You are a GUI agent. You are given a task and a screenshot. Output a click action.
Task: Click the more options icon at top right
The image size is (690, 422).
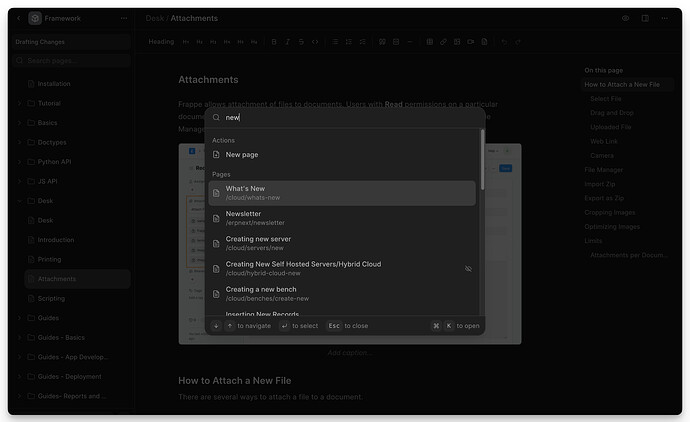pyautogui.click(x=664, y=18)
